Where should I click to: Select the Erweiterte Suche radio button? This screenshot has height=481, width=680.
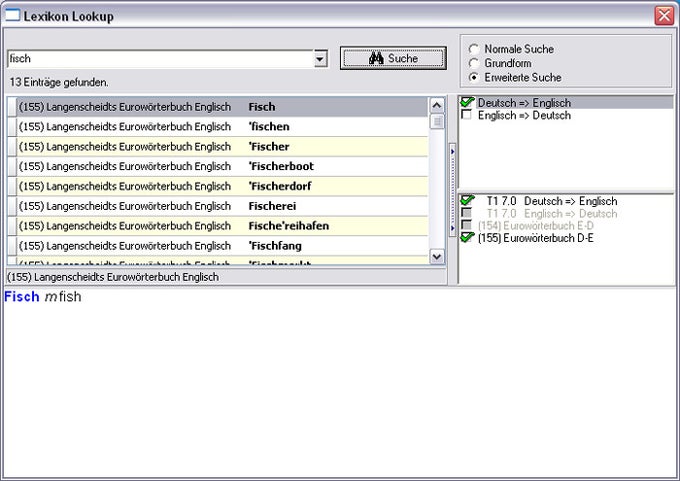[x=474, y=78]
